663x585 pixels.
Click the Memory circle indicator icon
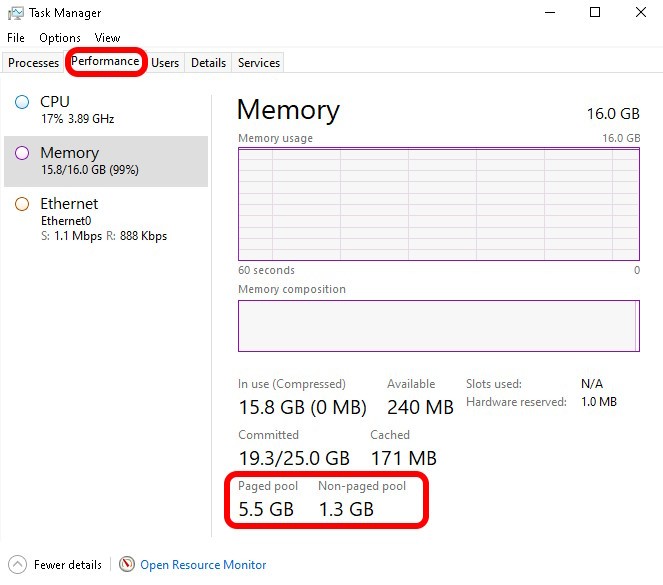coord(22,153)
